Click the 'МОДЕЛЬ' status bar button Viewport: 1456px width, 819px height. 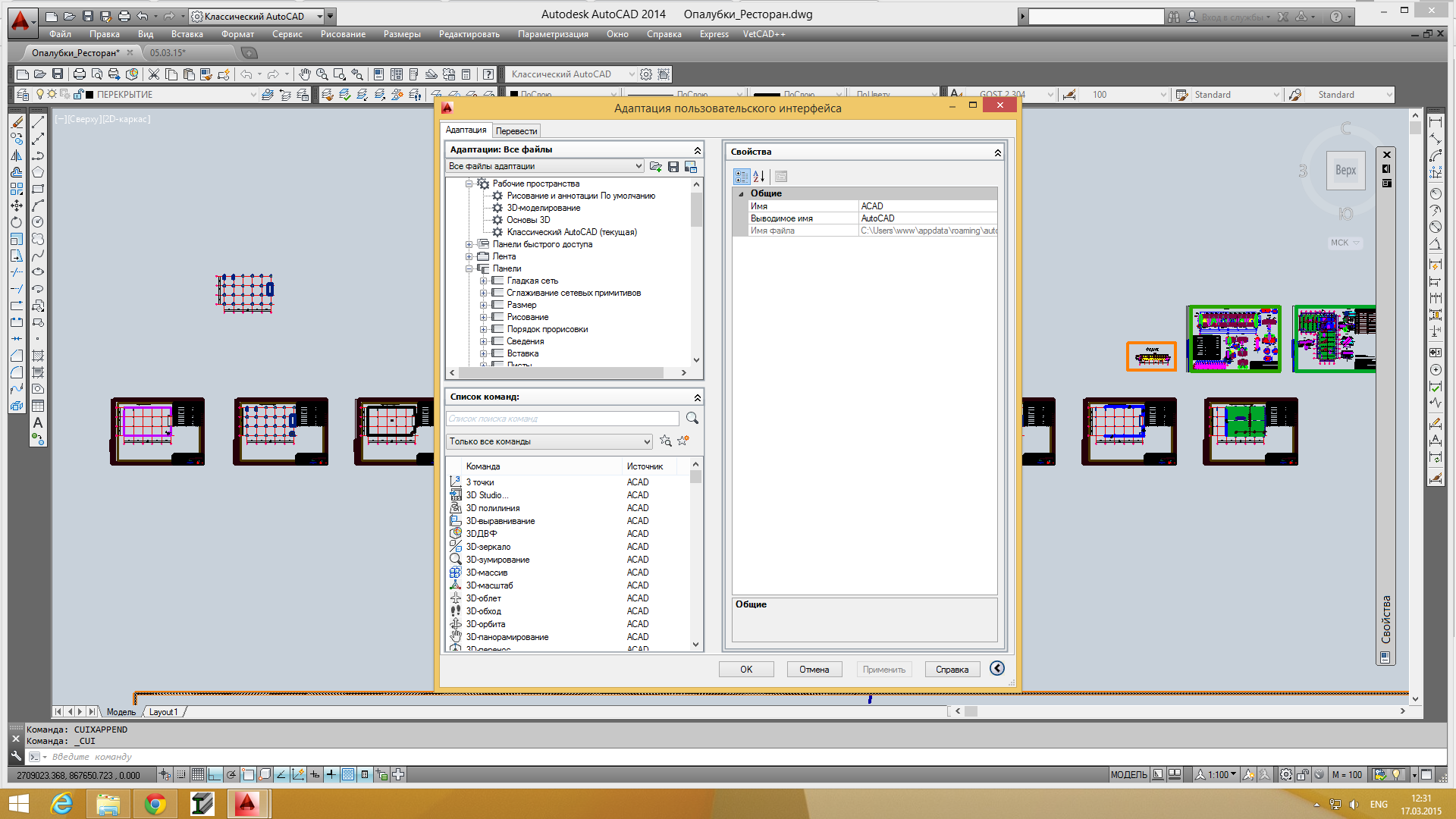(x=1129, y=774)
